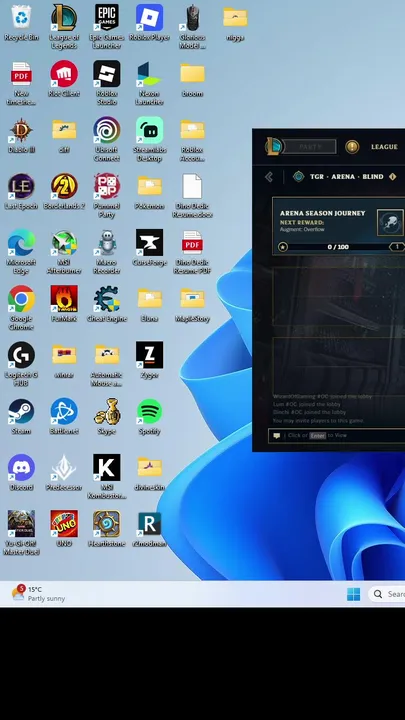Open the League of Legends desktop shortcut
The height and width of the screenshot is (720, 405).
[64, 26]
